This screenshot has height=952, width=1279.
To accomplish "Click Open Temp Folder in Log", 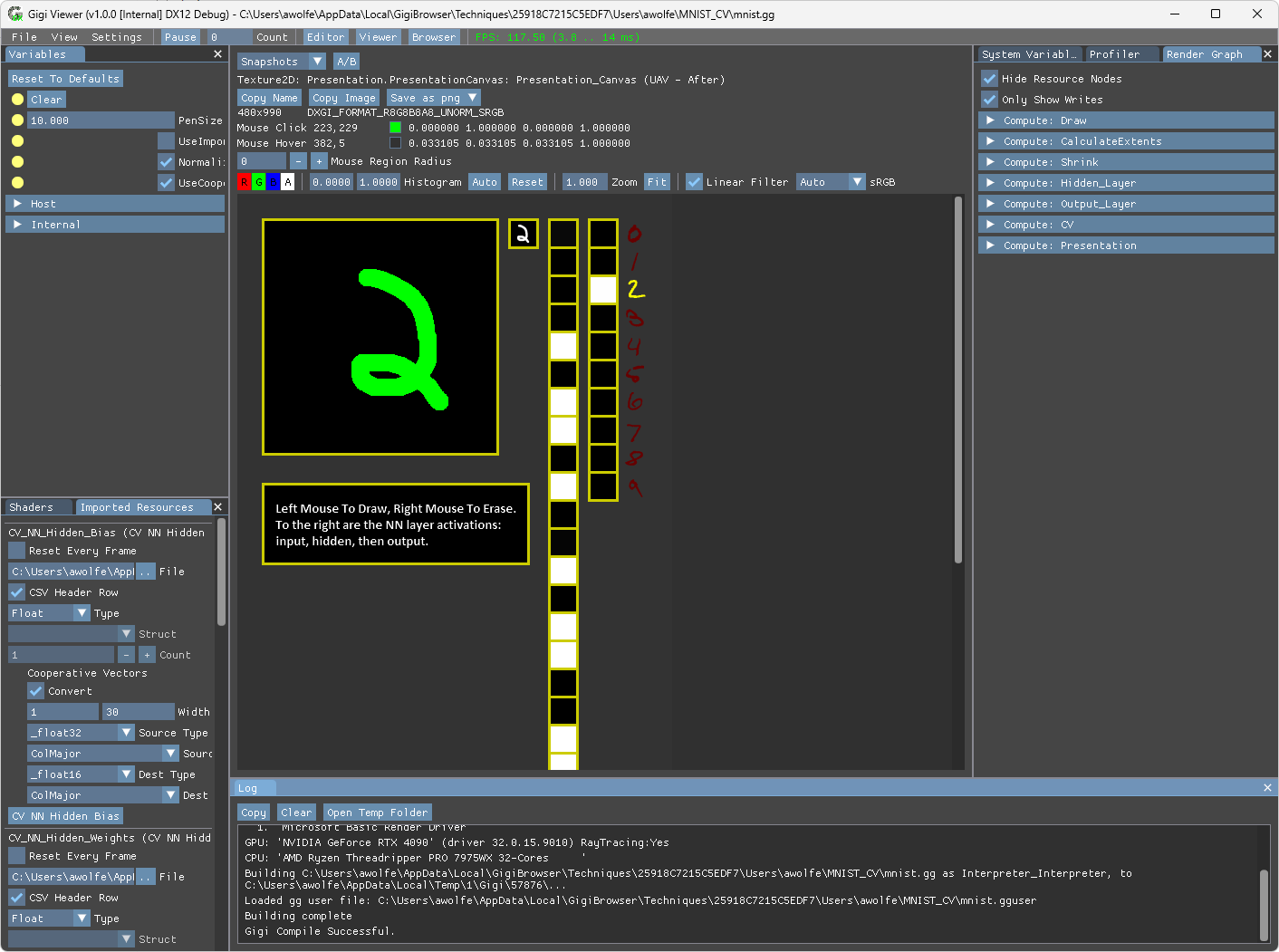I will (377, 813).
